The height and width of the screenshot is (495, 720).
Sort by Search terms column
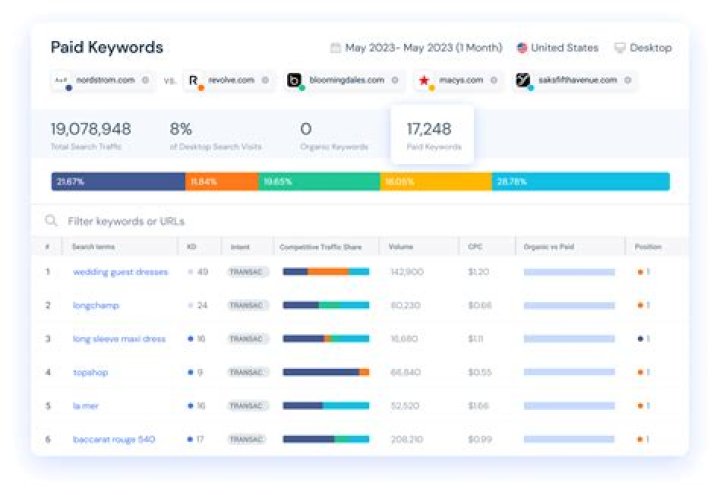point(94,247)
